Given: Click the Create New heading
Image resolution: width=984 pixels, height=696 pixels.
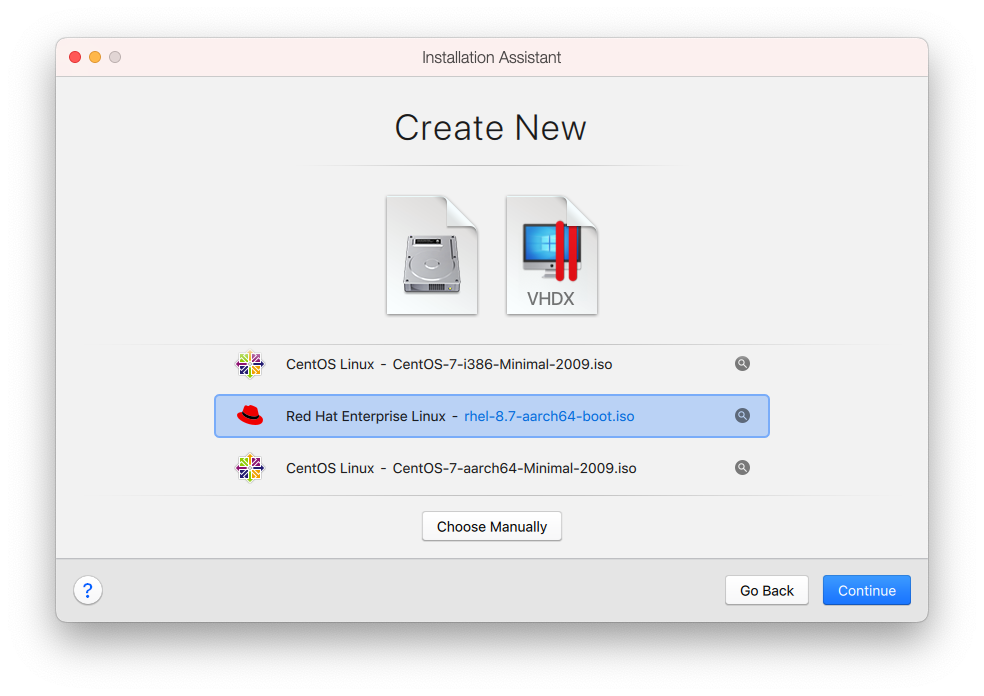Looking at the screenshot, I should 490,128.
